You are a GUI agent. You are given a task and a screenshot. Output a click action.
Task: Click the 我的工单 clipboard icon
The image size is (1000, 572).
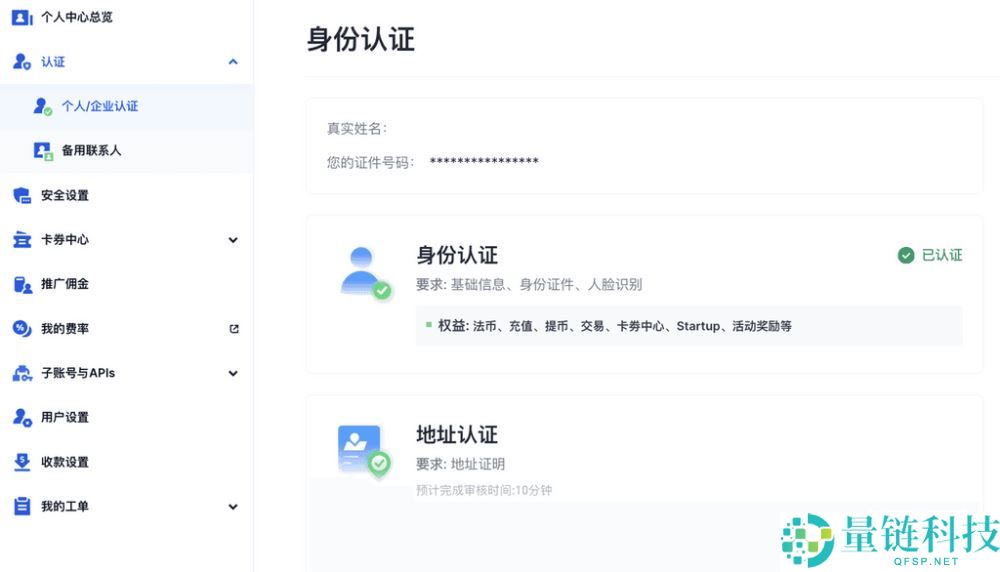click(22, 506)
